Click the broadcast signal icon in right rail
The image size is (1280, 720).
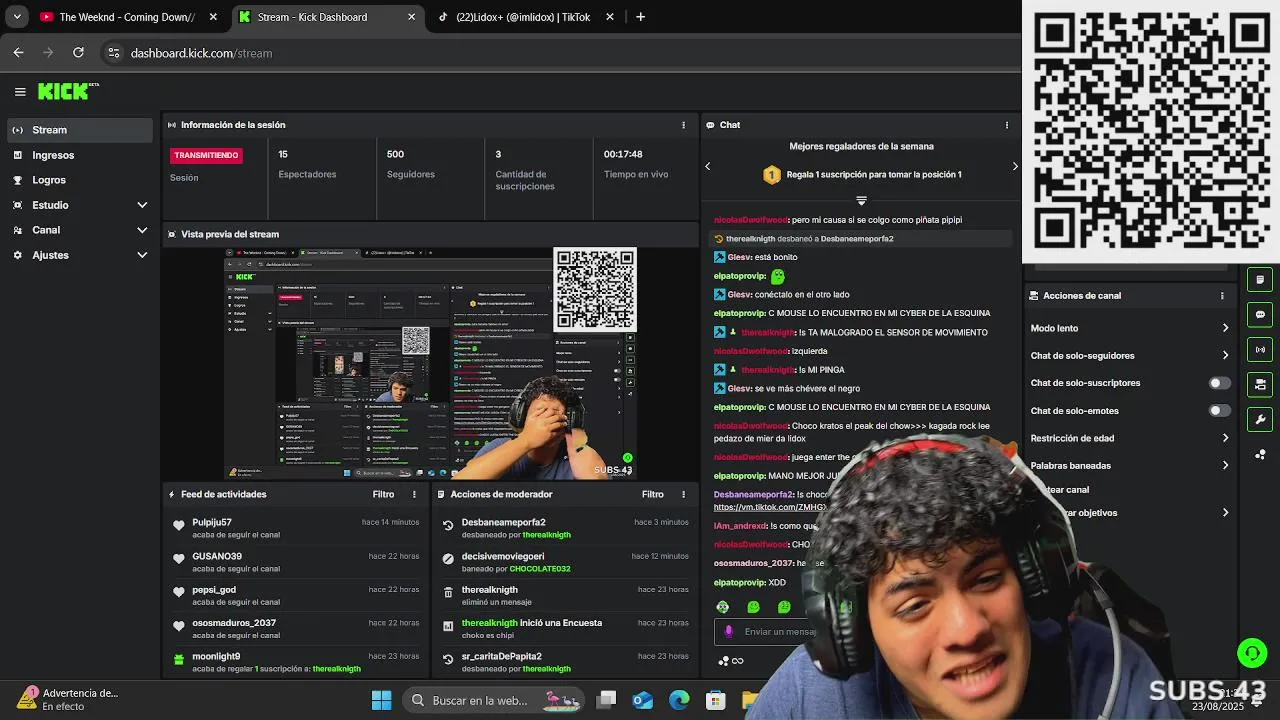tap(1260, 350)
